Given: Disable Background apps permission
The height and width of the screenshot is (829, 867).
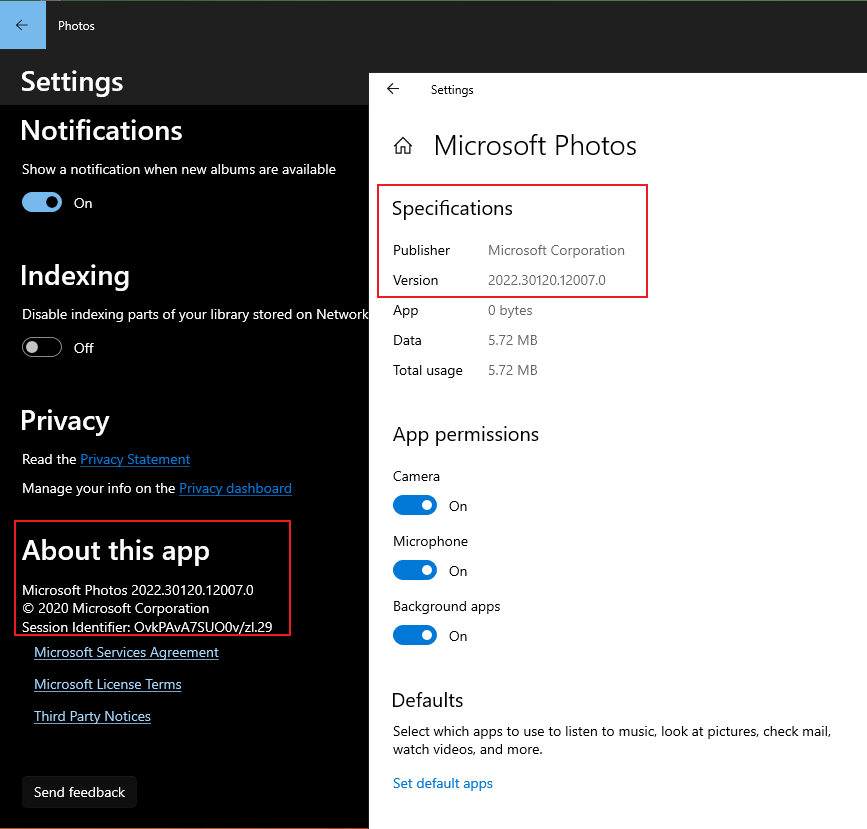Looking at the screenshot, I should (415, 635).
